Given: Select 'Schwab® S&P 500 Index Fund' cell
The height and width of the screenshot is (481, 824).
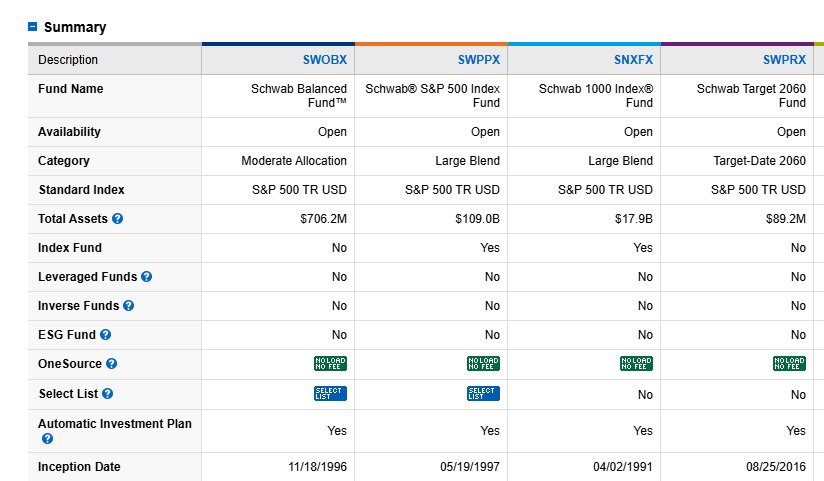Looking at the screenshot, I should 432,96.
